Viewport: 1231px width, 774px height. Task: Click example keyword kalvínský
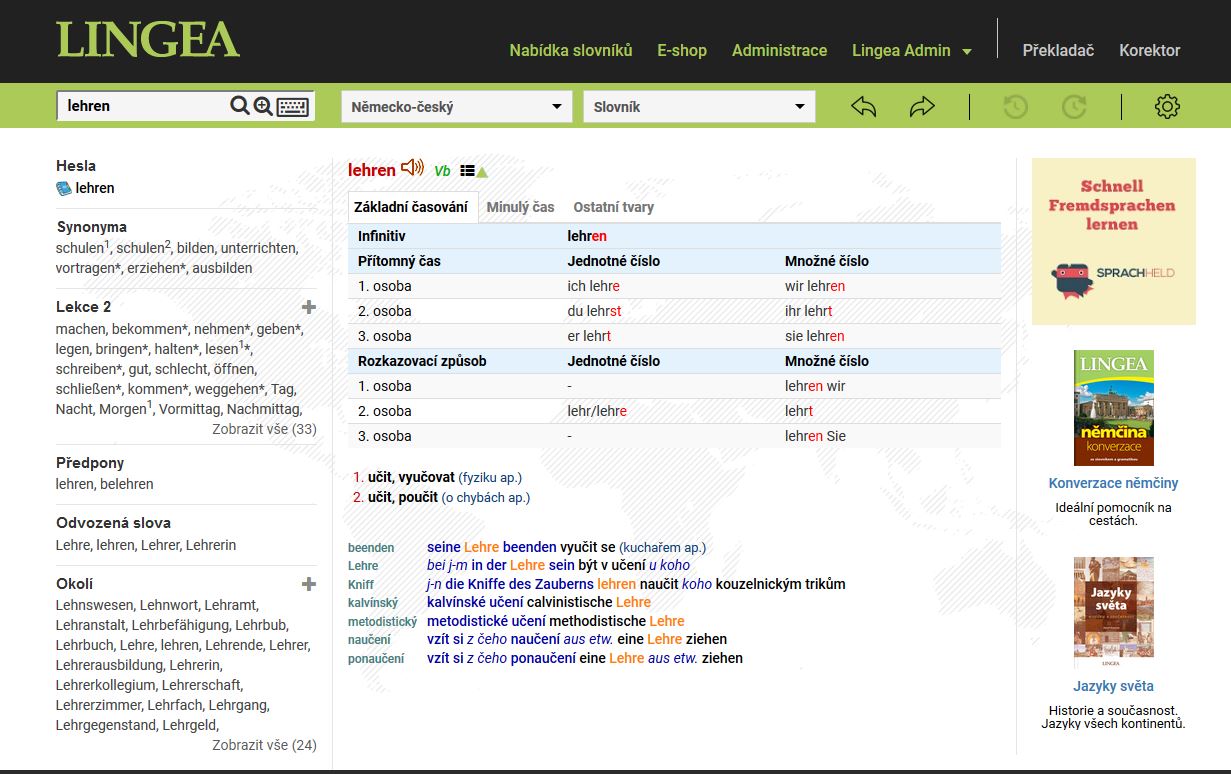(373, 603)
